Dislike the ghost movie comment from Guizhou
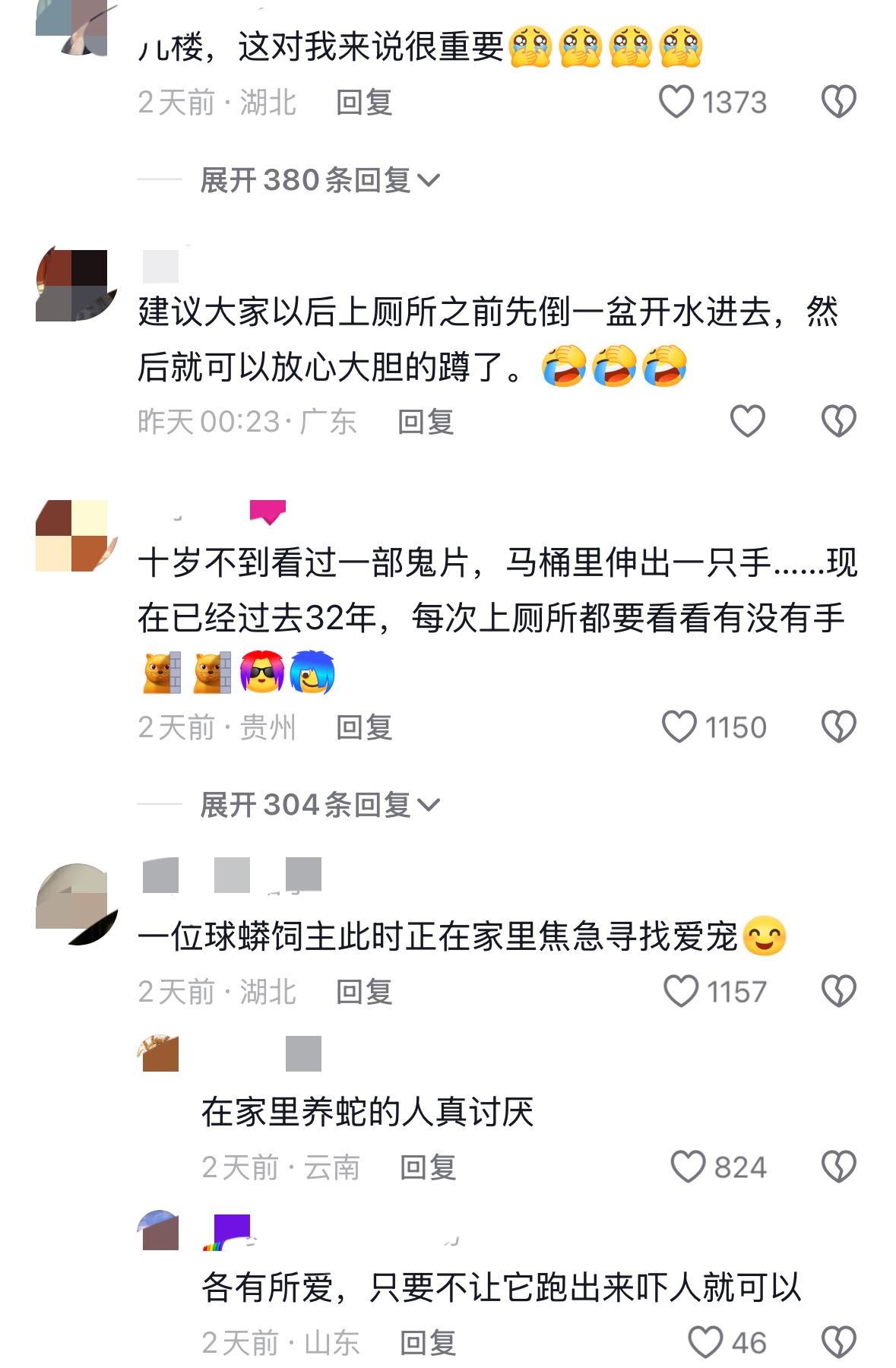 click(839, 727)
